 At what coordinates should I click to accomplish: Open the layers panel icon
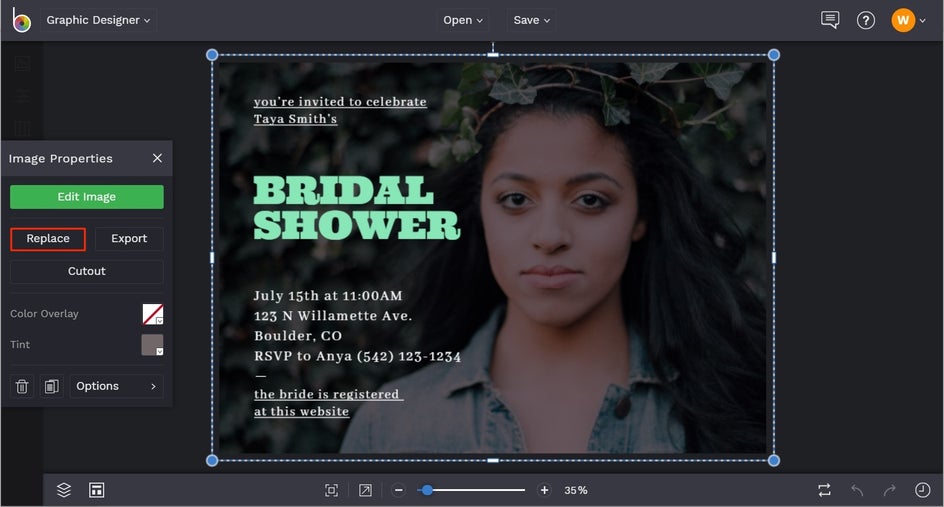click(x=64, y=490)
